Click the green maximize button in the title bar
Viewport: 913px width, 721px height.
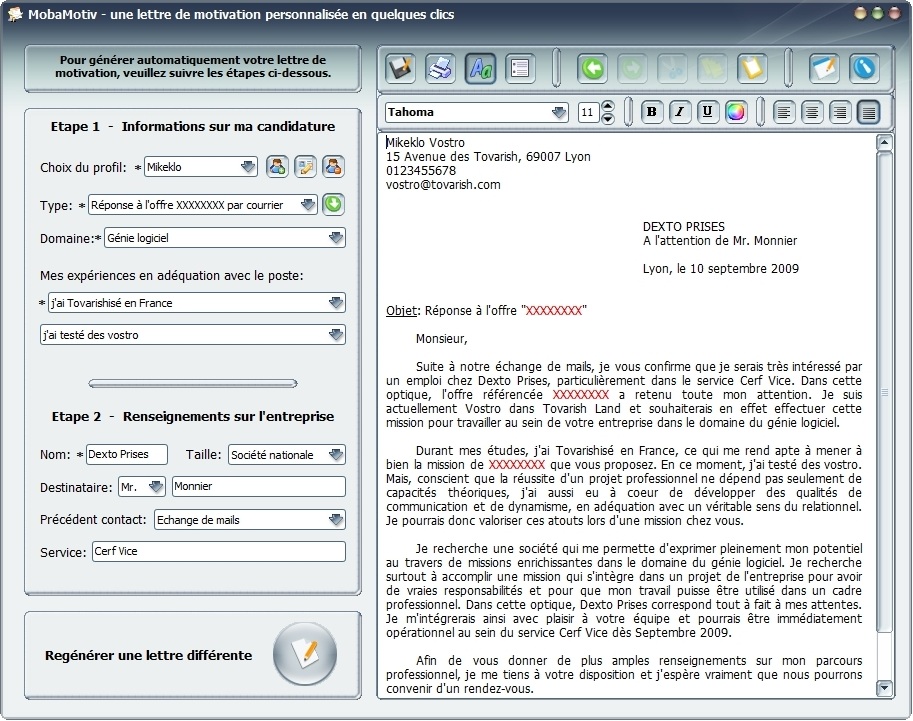[877, 13]
